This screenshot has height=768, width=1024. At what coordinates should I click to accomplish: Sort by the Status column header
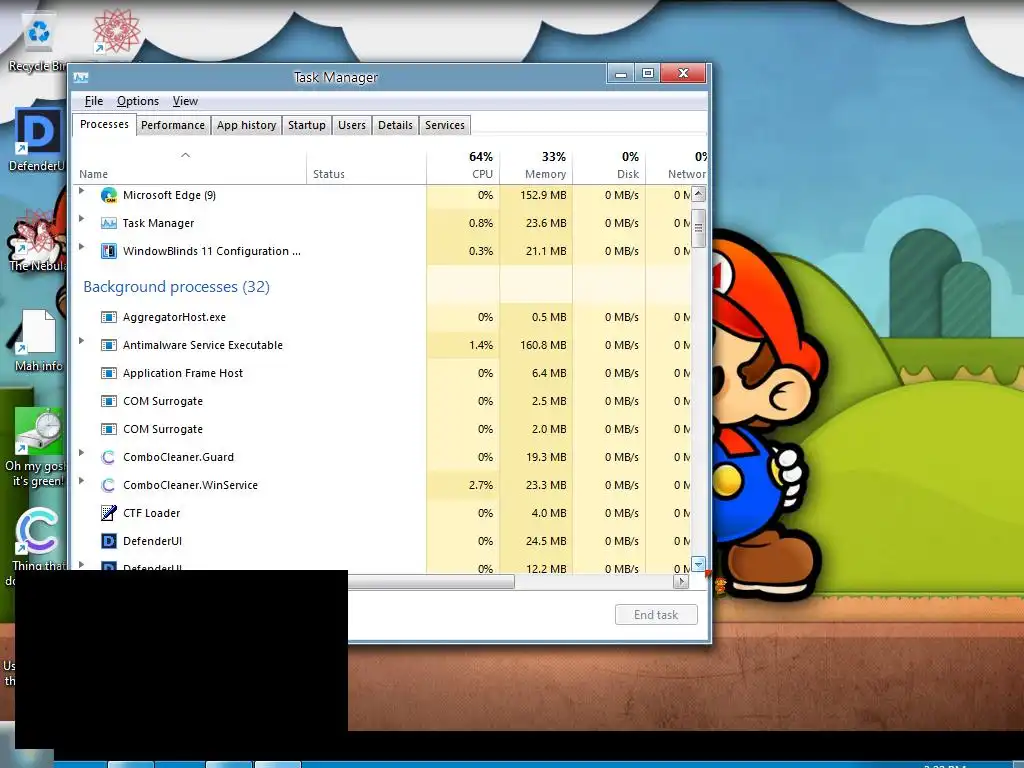366,167
